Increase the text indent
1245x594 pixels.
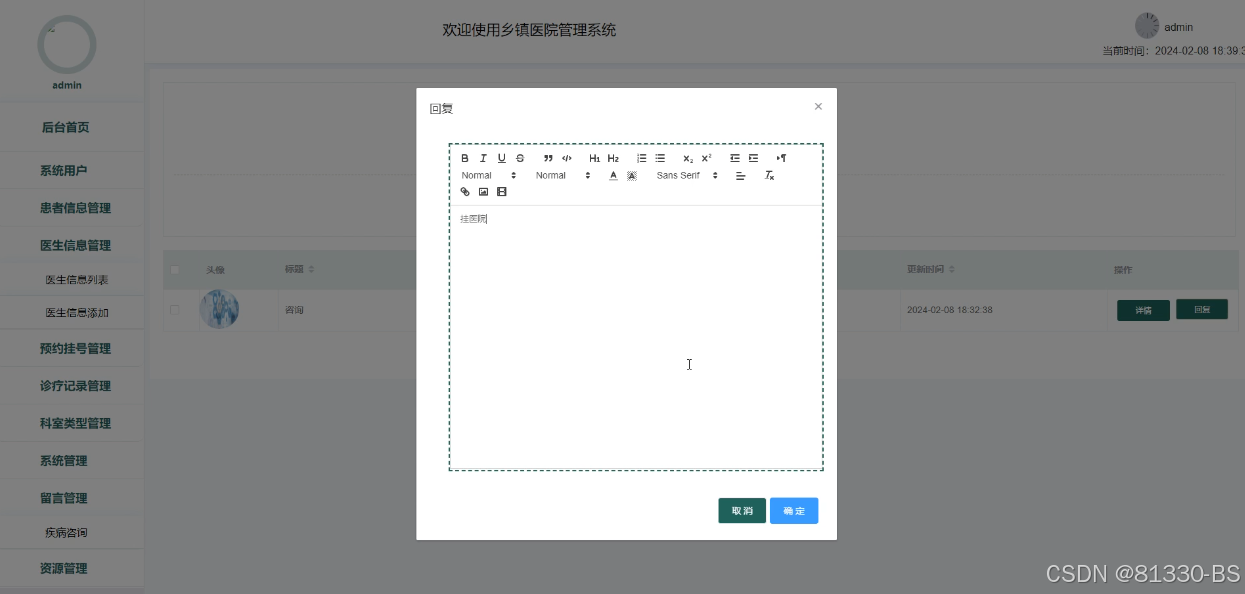[x=753, y=158]
